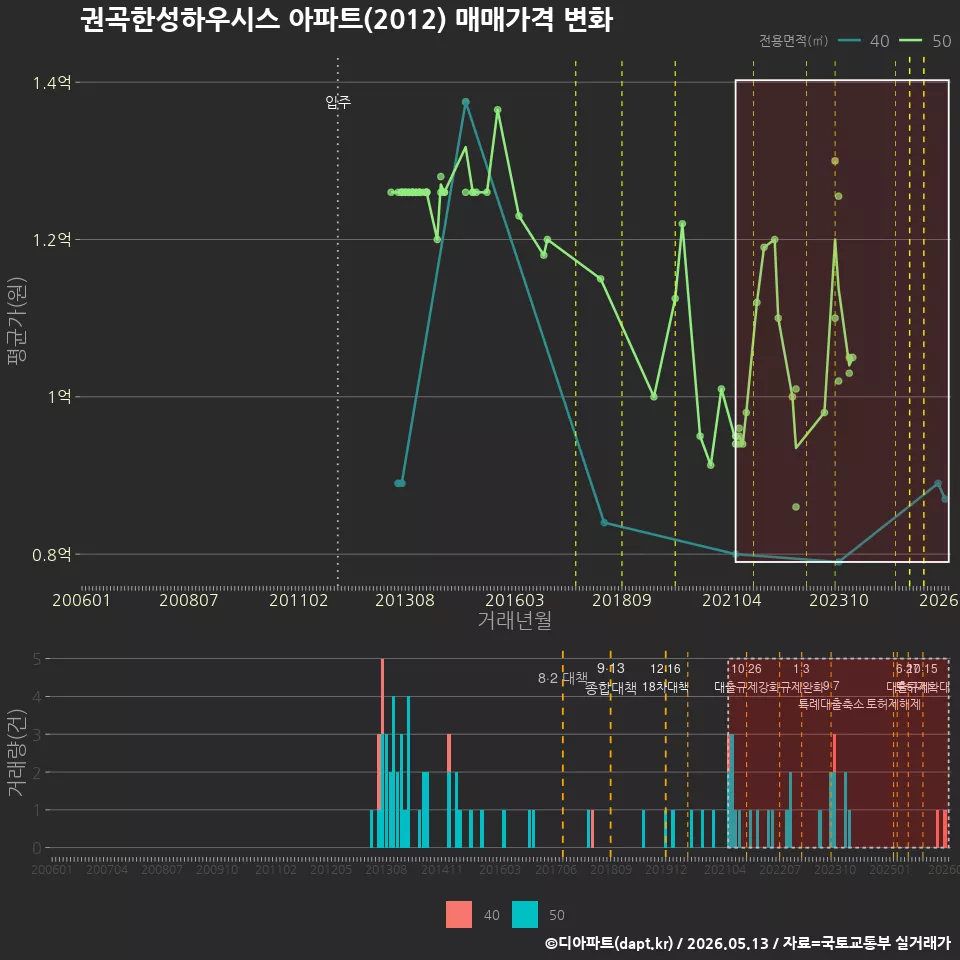Click the 0.8억 y-axis label

click(x=51, y=555)
